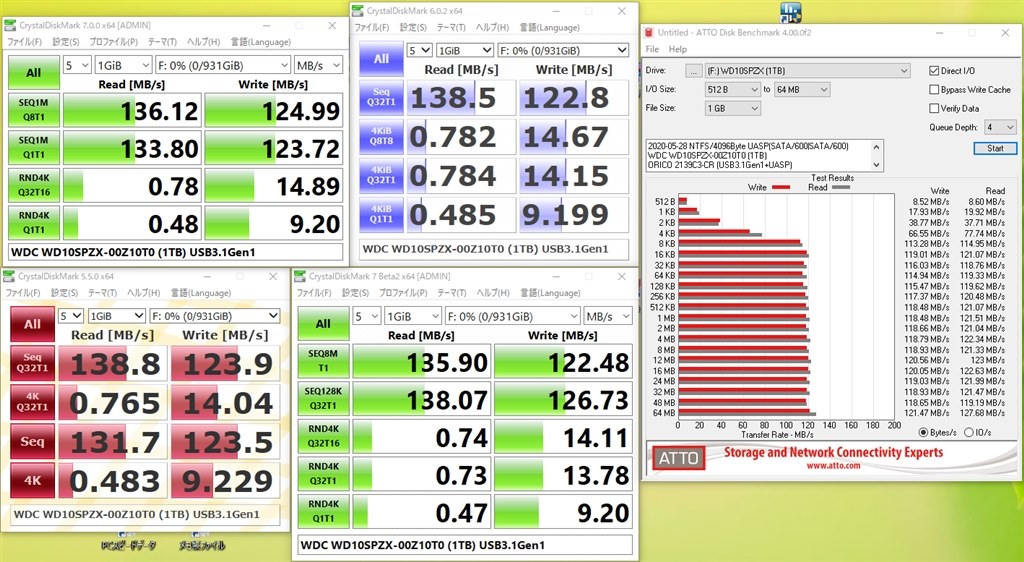Click CrystalDiskMark 6.0.2 title bar app icon
The width and height of the screenshot is (1024, 562).
point(357,11)
